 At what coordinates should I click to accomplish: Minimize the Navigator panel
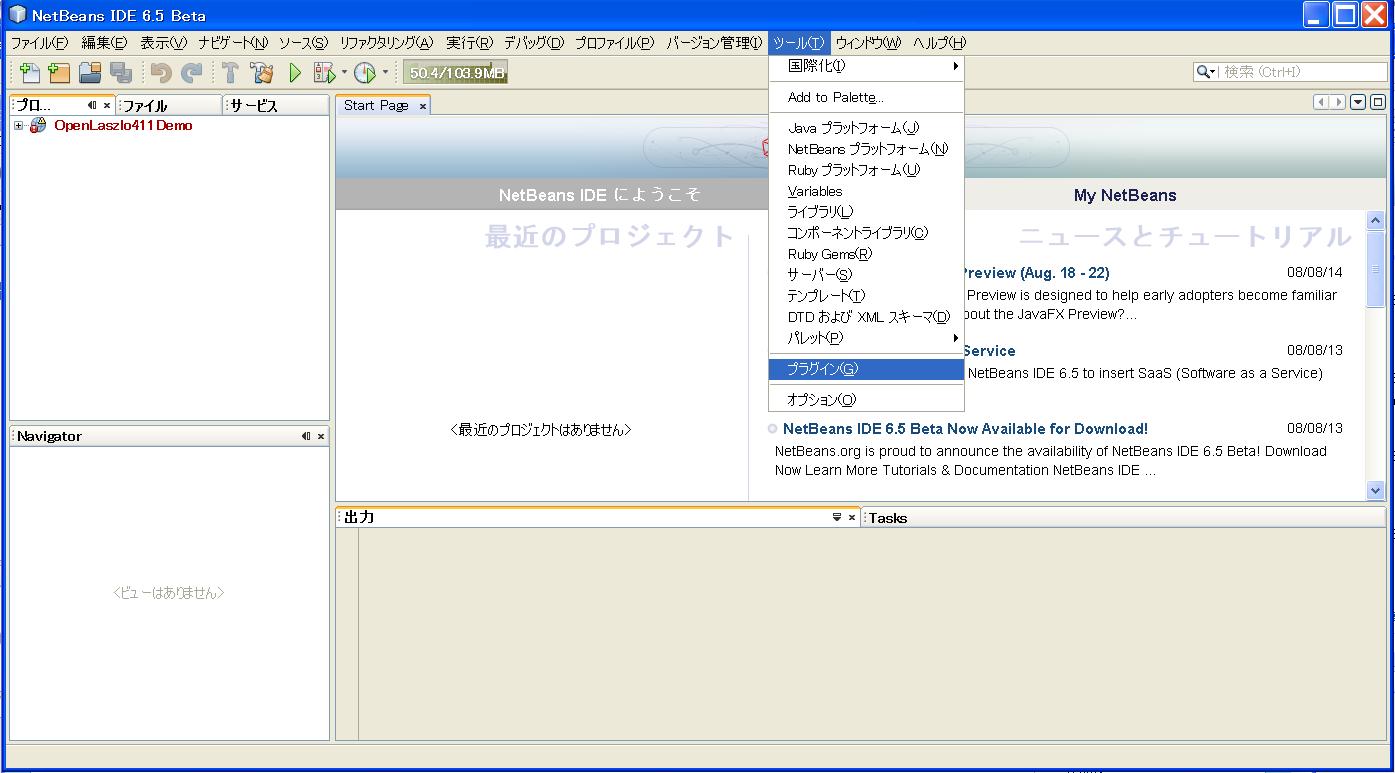click(306, 436)
